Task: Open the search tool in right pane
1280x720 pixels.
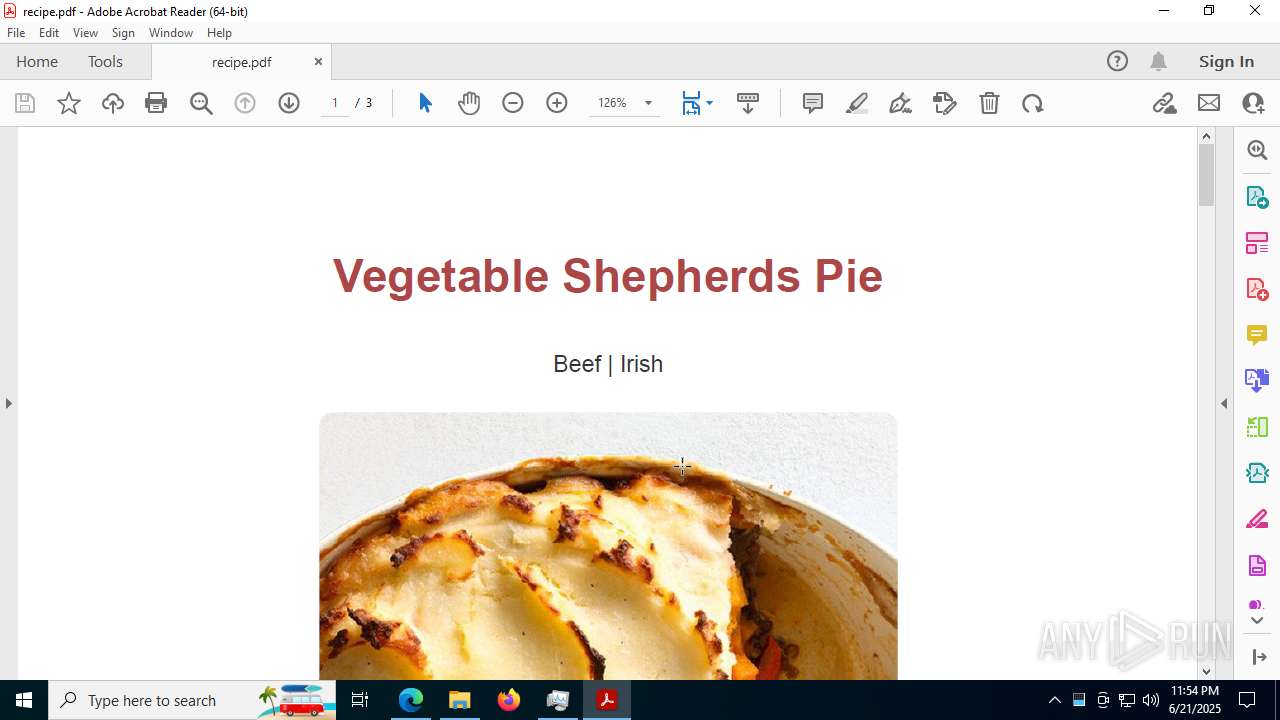Action: point(1257,150)
